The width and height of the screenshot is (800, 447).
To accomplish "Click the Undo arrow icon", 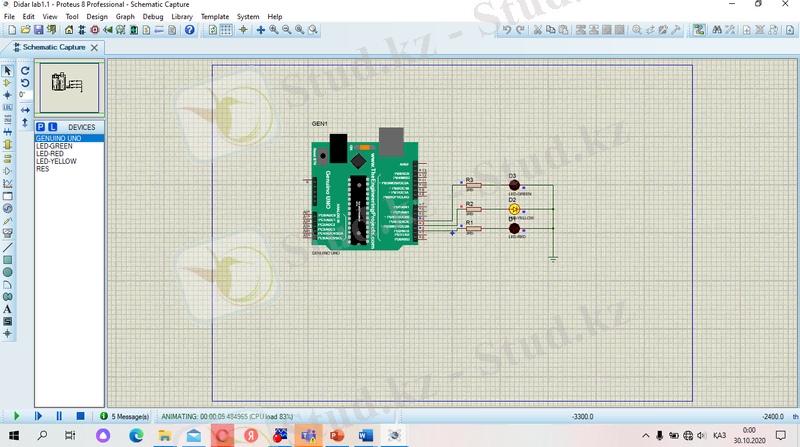I will pyautogui.click(x=506, y=30).
